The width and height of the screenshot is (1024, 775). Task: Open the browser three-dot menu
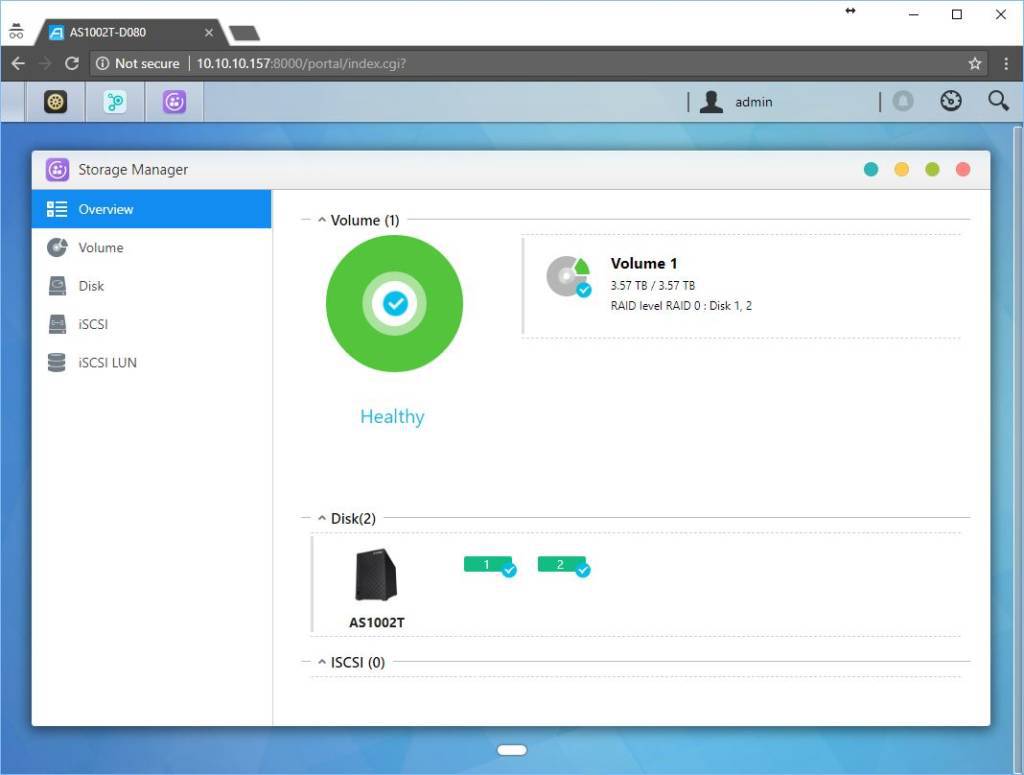point(1006,63)
